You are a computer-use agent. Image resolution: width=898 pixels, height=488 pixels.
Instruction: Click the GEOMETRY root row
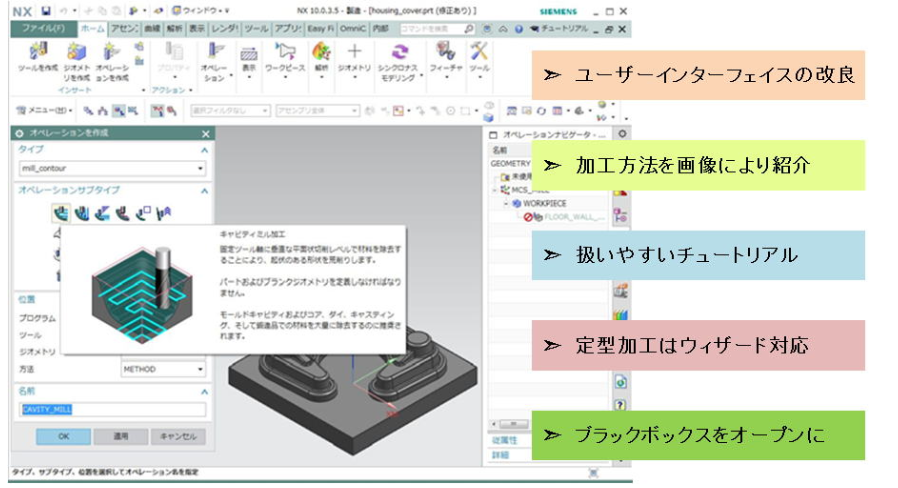coord(510,163)
